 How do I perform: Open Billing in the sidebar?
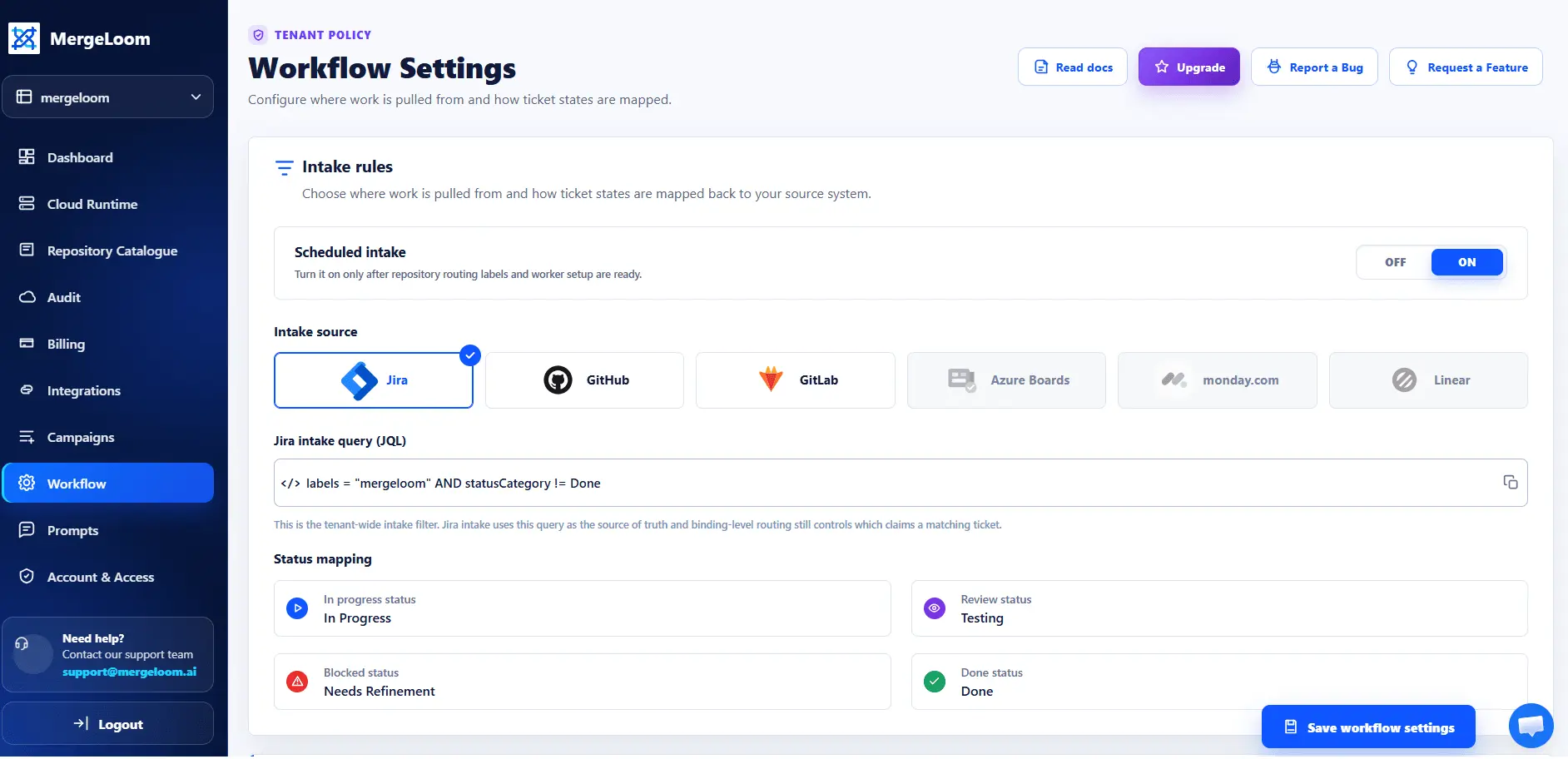point(108,344)
